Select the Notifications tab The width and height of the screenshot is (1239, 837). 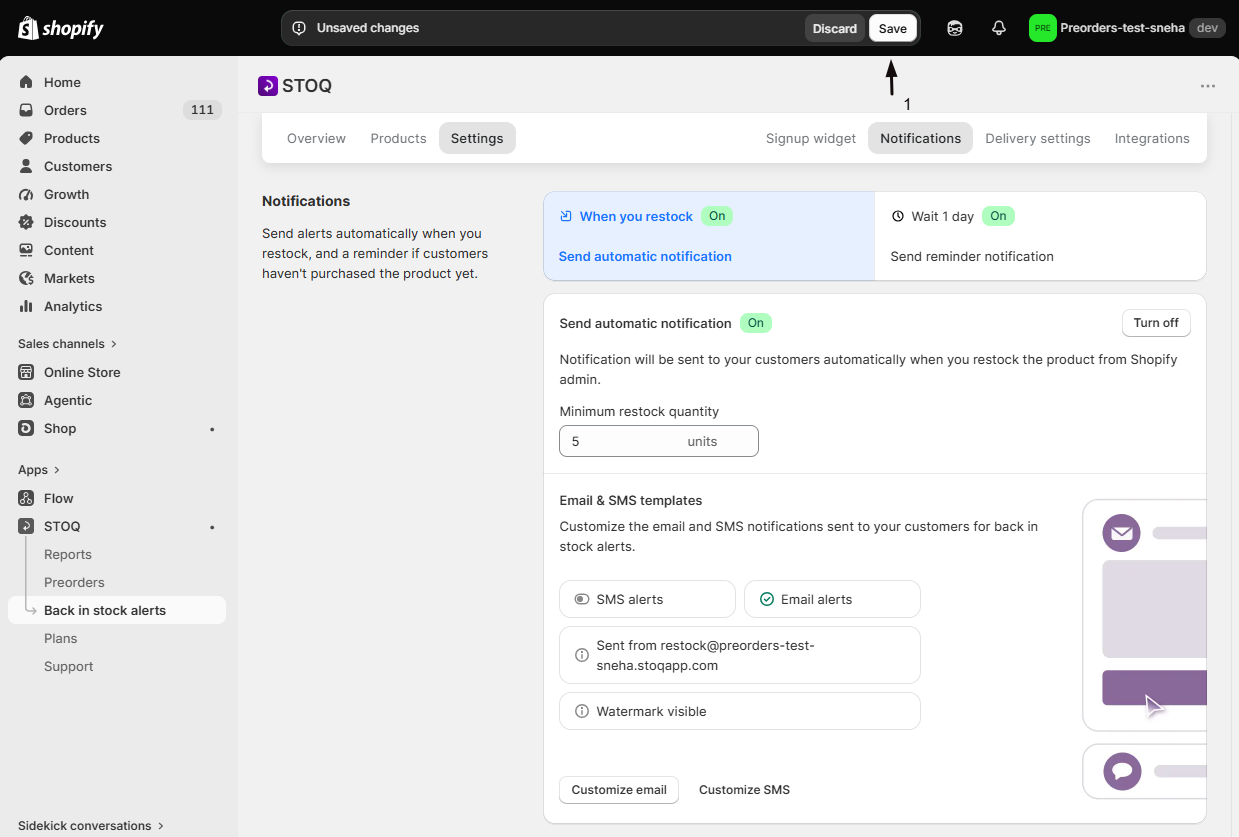[x=921, y=138]
